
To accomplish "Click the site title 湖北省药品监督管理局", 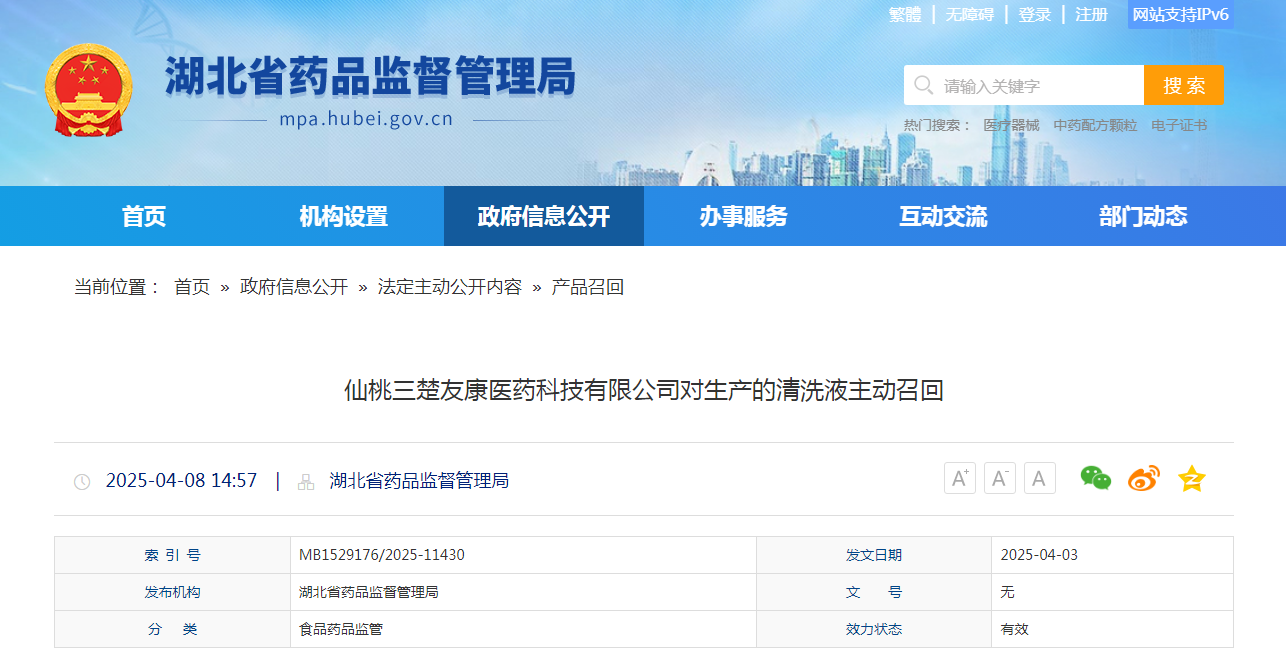I will [x=370, y=76].
